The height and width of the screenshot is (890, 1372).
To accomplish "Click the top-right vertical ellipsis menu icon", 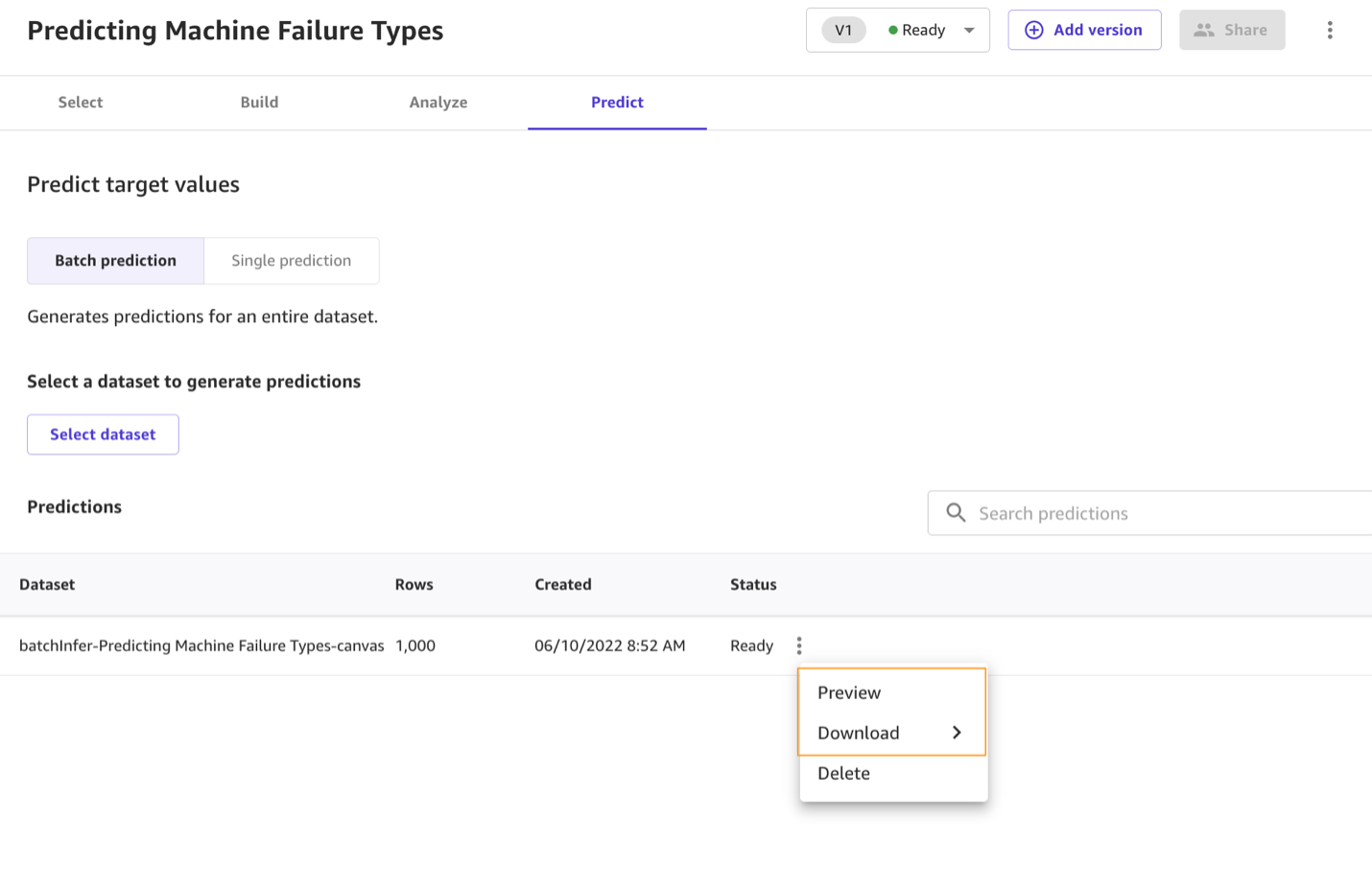I will click(x=1329, y=30).
